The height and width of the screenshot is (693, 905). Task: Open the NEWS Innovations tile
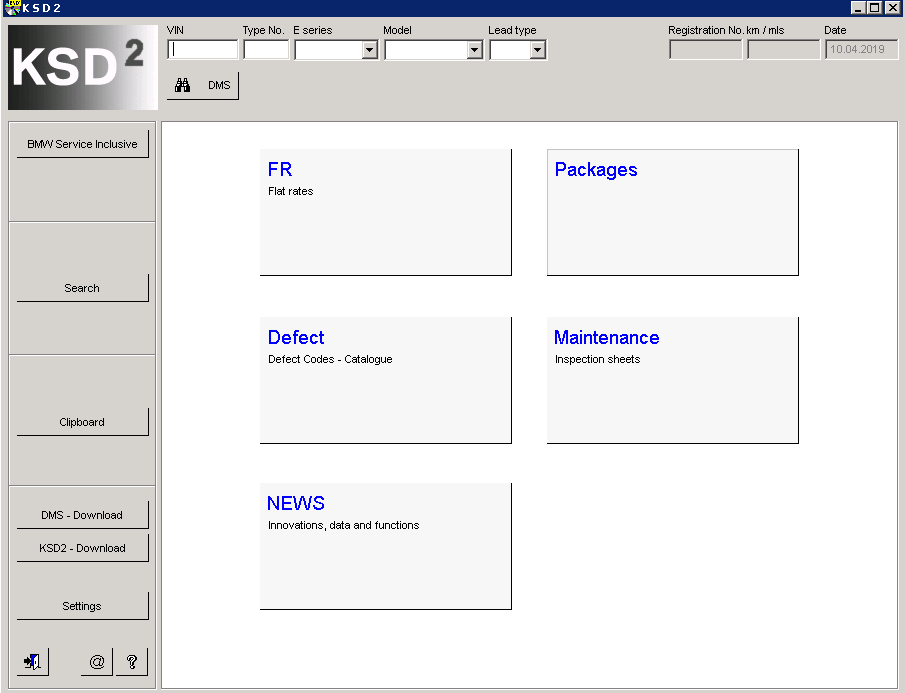coord(386,546)
